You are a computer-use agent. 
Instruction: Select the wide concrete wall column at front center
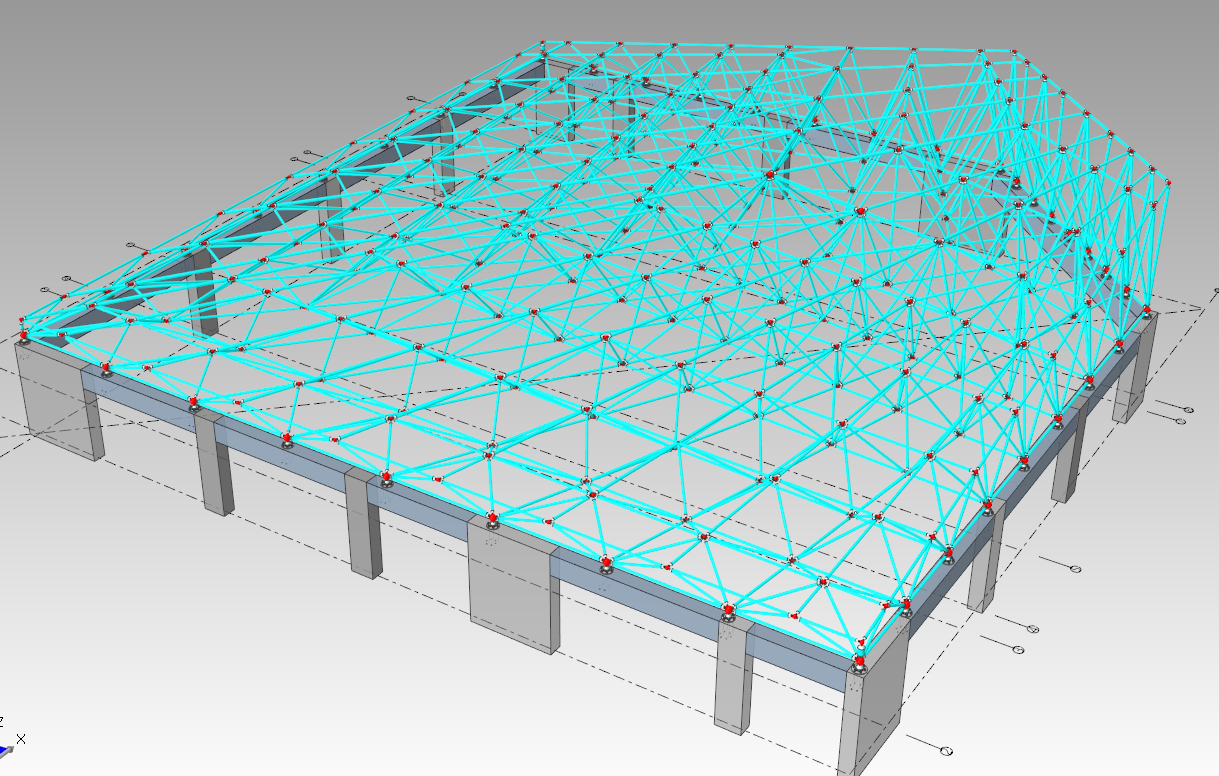pyautogui.click(x=514, y=590)
